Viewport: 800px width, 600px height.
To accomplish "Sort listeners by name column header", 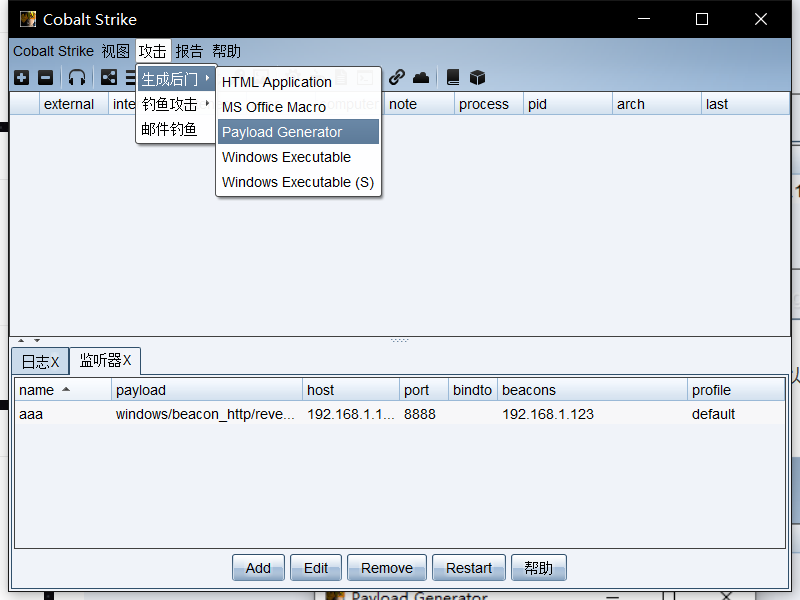I will (63, 390).
